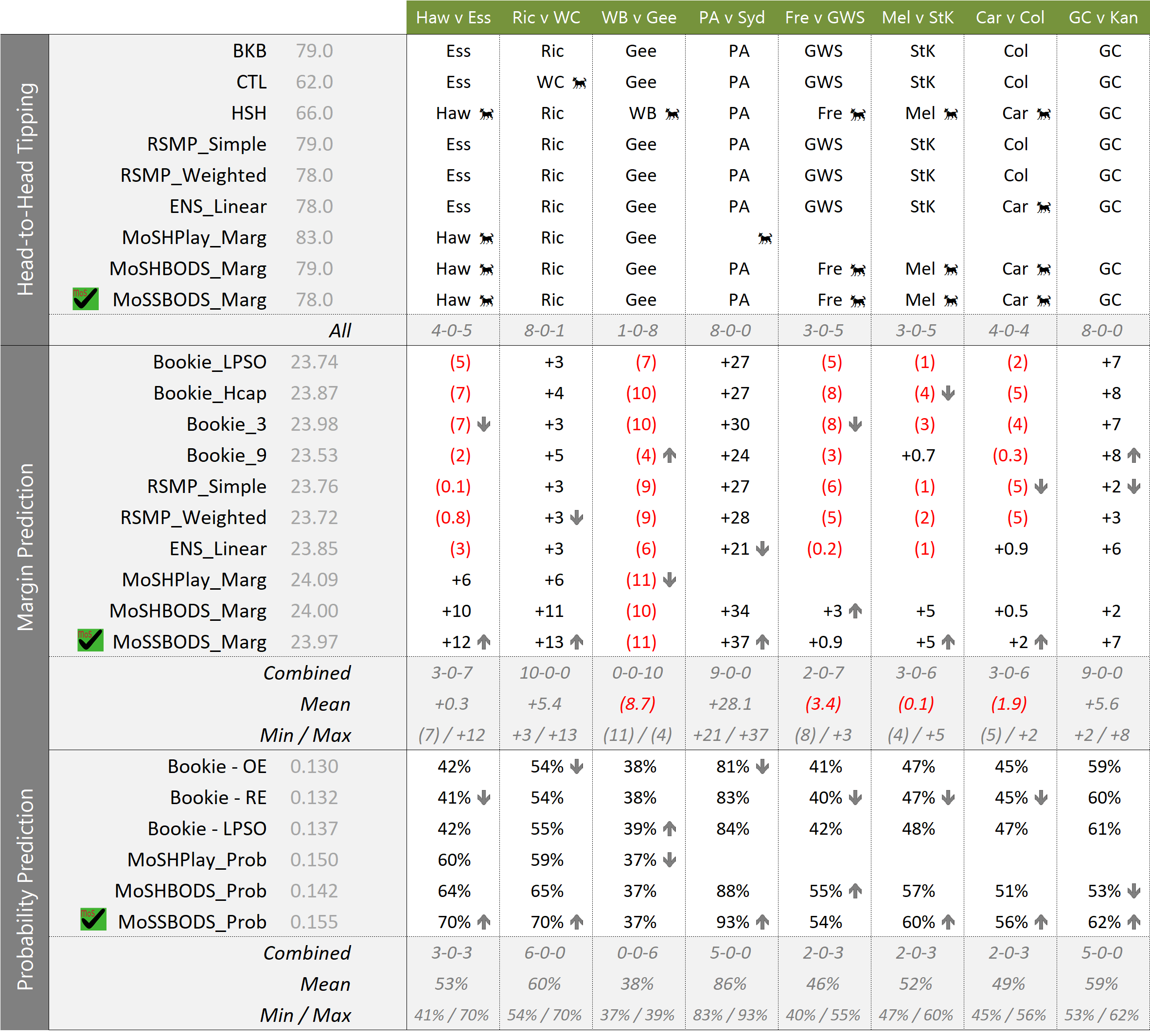Click the 8-0-0 All tally under GC v Kan
This screenshot has height=1036, width=1150.
tap(1101, 331)
